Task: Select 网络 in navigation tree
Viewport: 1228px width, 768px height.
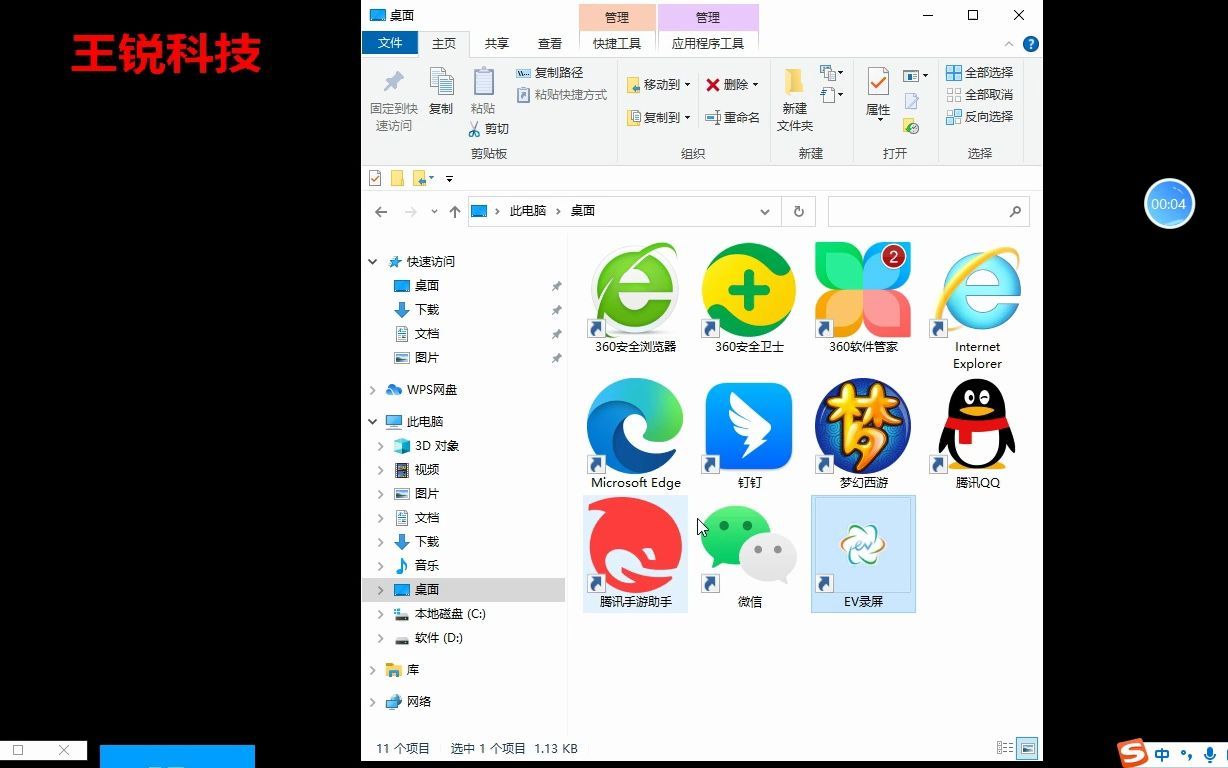Action: click(x=419, y=702)
